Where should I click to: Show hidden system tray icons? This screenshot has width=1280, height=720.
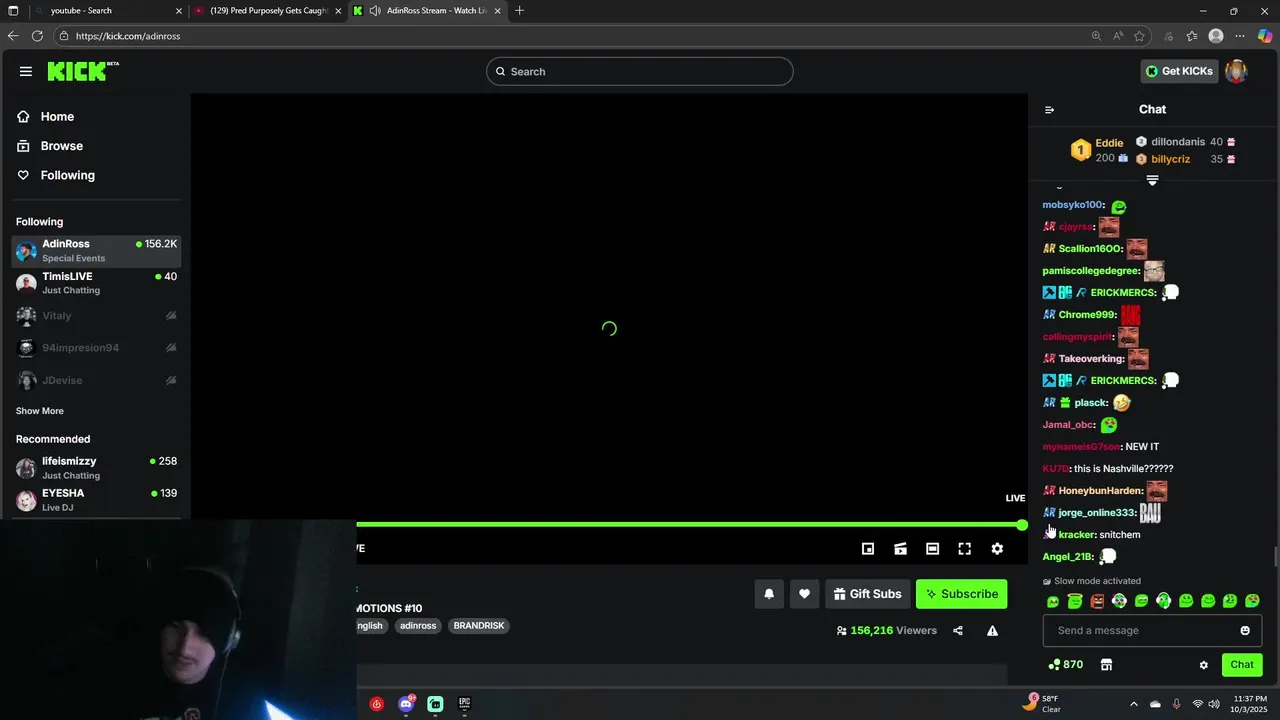pos(1133,704)
